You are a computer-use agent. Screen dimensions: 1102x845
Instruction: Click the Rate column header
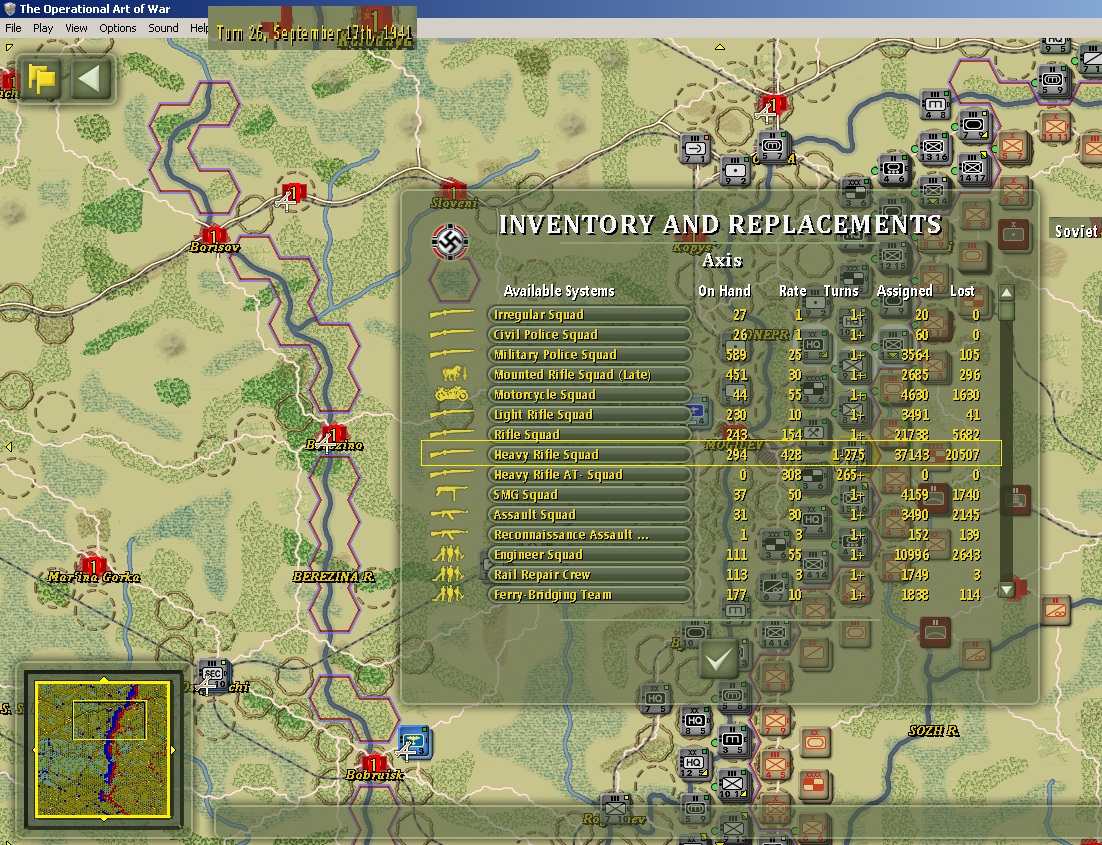[792, 291]
